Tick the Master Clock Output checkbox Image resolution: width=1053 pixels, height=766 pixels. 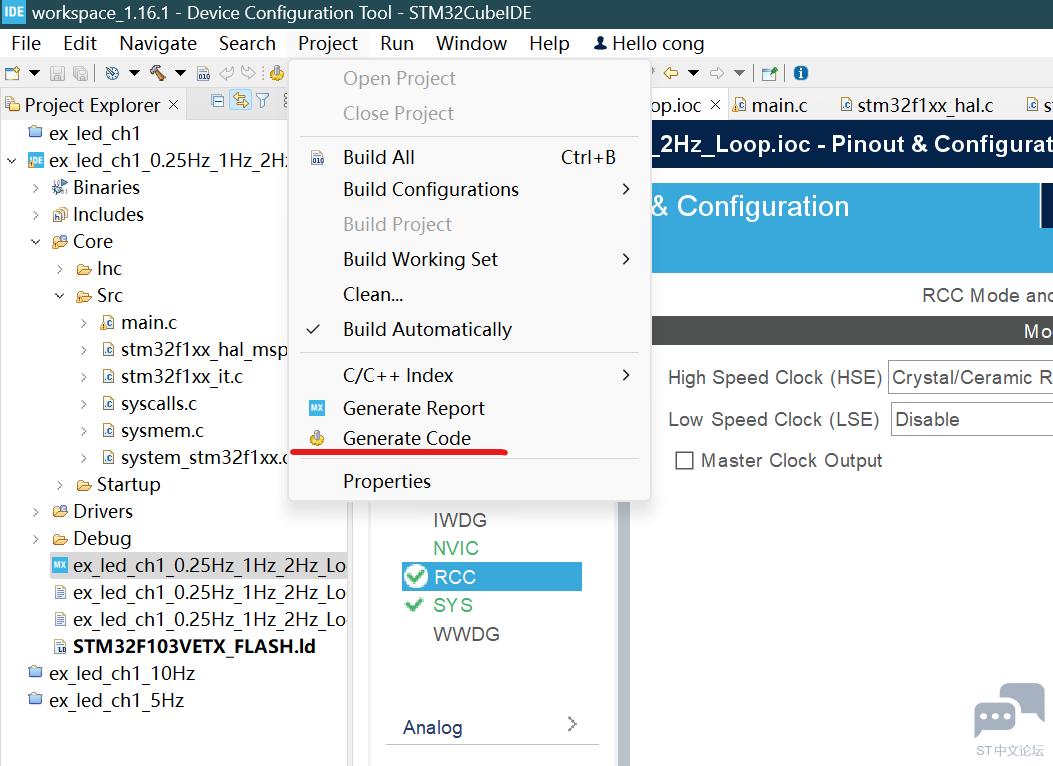pyautogui.click(x=684, y=461)
